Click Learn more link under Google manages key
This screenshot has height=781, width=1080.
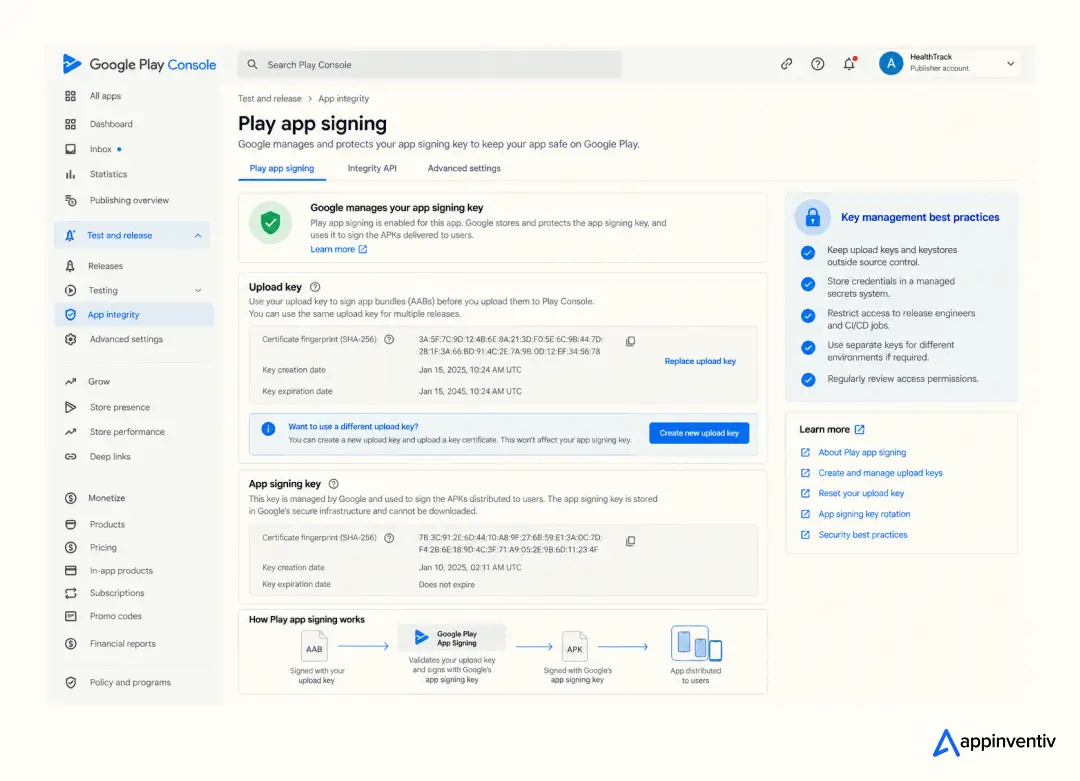(x=338, y=249)
